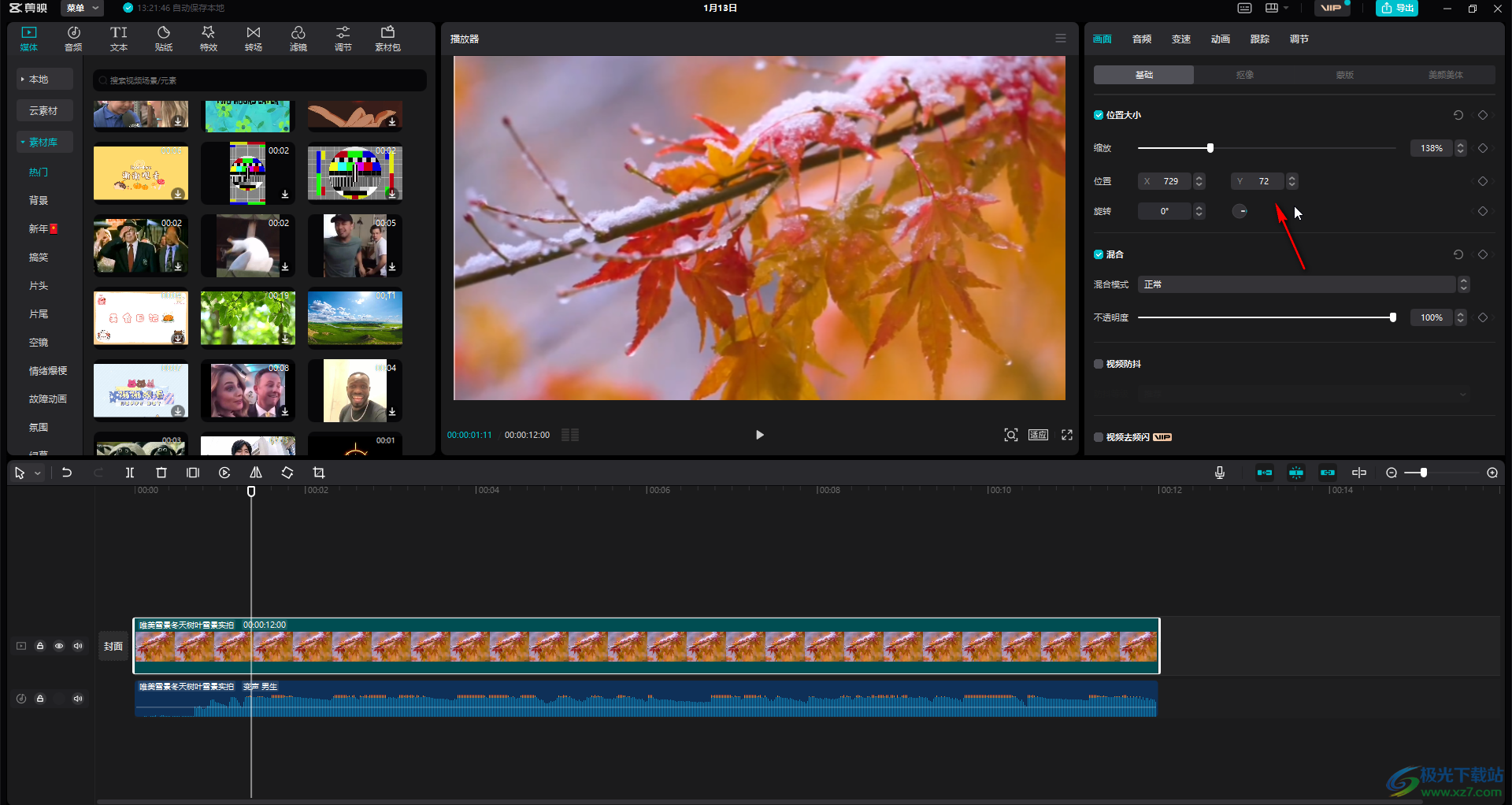Switch to the 变速 speed tab
The width and height of the screenshot is (1512, 805).
[x=1181, y=39]
